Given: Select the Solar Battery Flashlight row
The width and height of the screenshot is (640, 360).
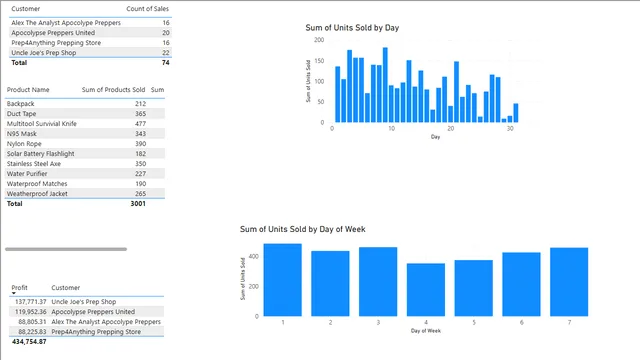Looking at the screenshot, I should tap(85, 153).
